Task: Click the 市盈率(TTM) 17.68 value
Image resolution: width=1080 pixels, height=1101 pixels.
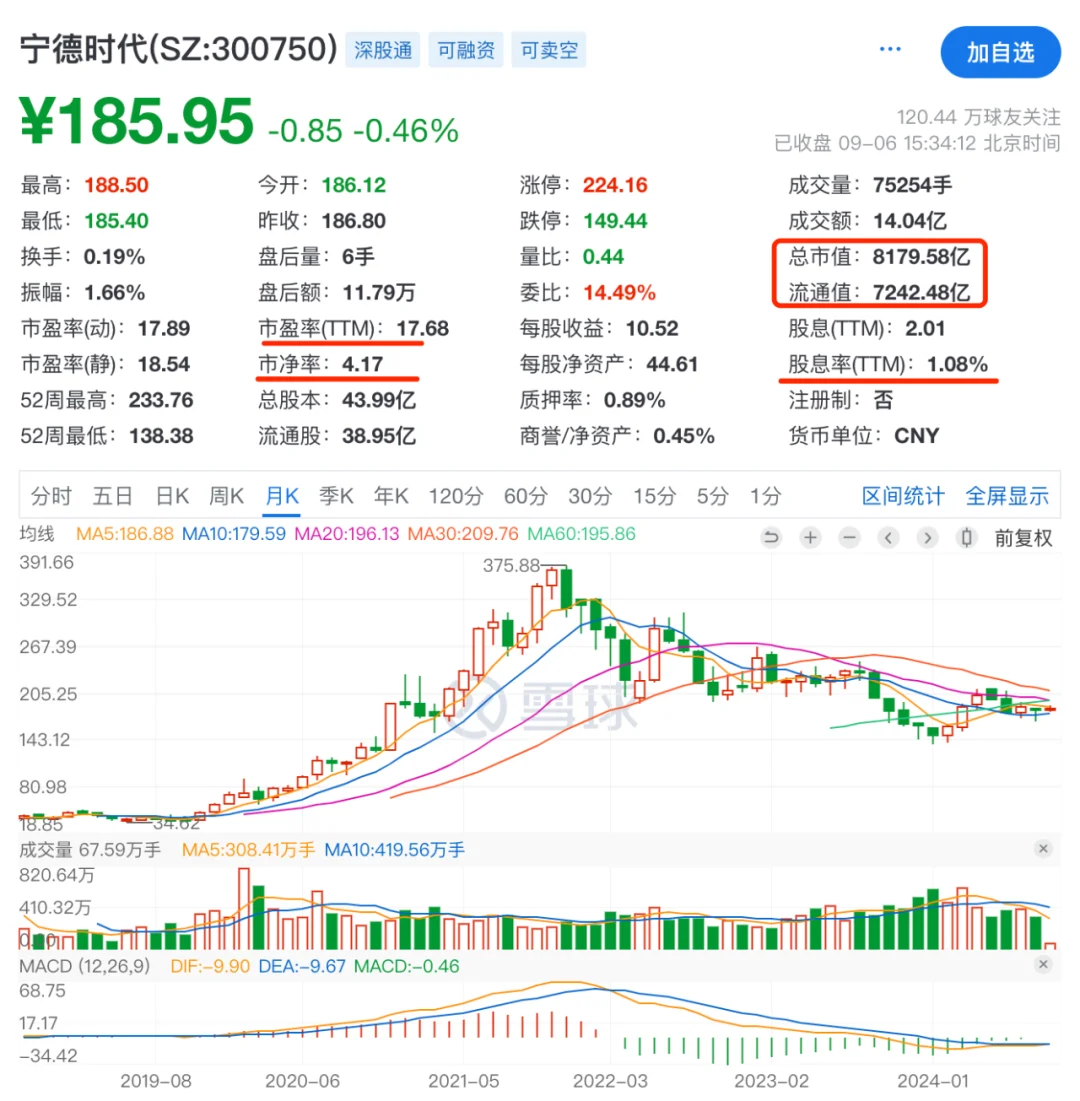Action: [x=423, y=329]
